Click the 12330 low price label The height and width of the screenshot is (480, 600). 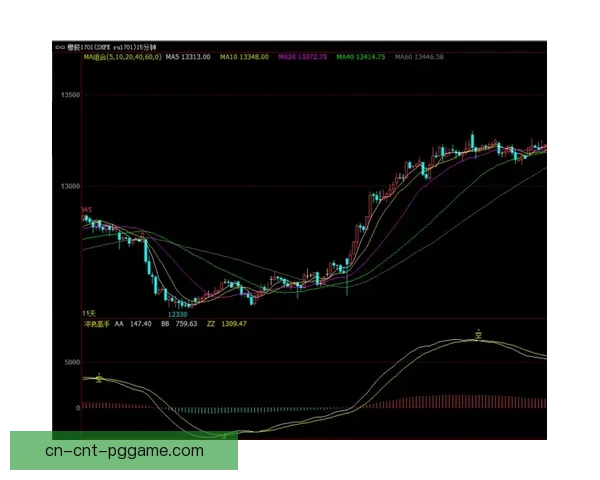click(x=177, y=314)
